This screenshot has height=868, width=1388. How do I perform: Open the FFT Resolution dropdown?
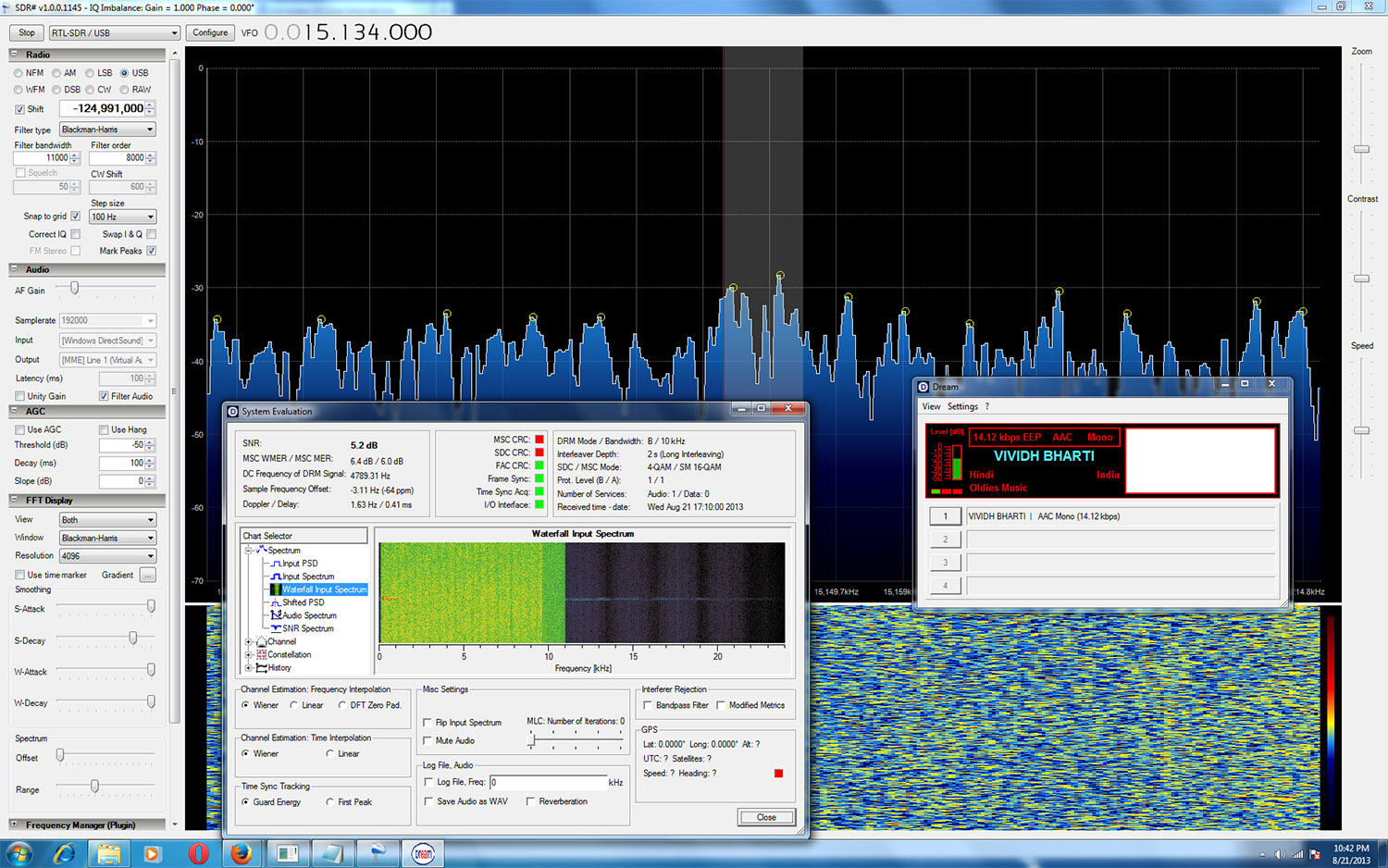tap(107, 556)
